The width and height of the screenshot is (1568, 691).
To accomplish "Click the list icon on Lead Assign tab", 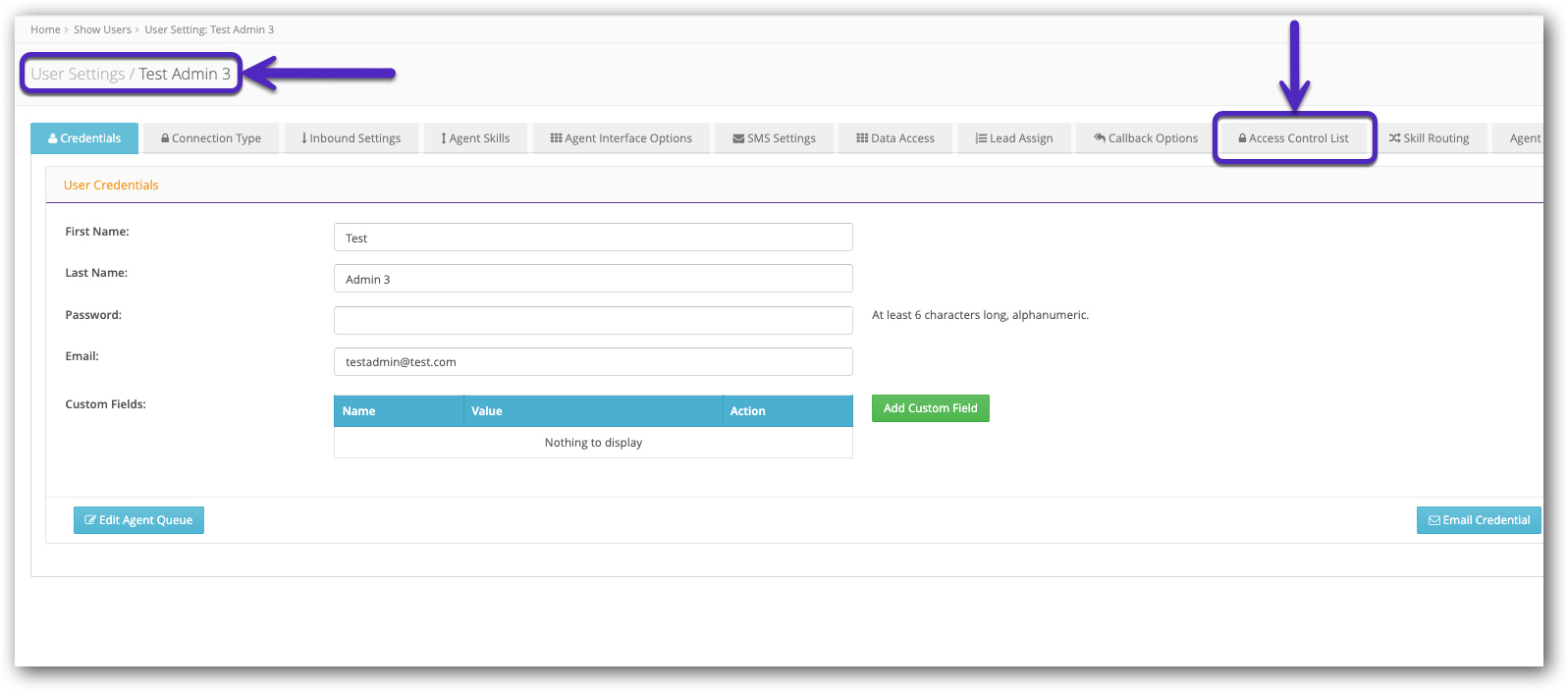I will pos(981,138).
